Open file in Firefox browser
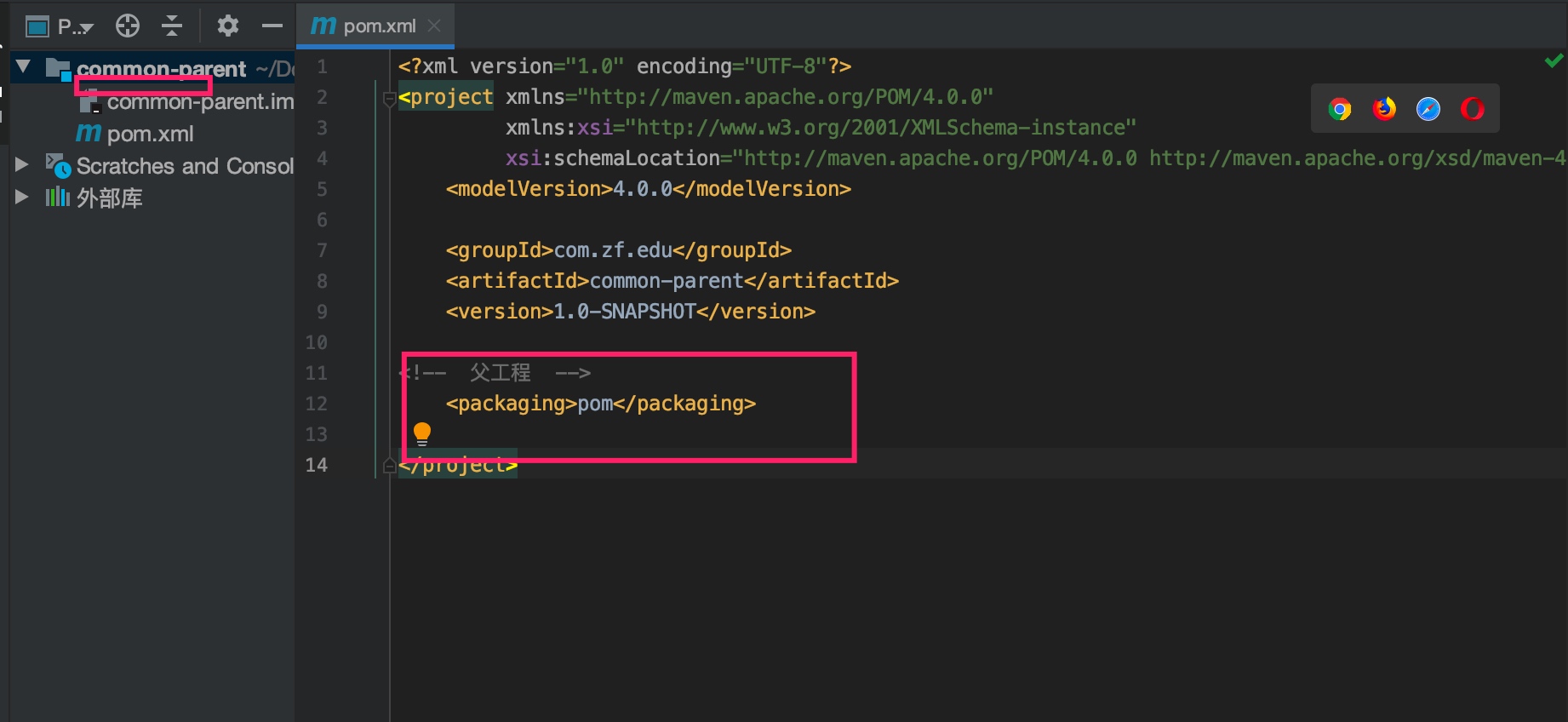This screenshot has height=722, width=1568. pyautogui.click(x=1384, y=109)
